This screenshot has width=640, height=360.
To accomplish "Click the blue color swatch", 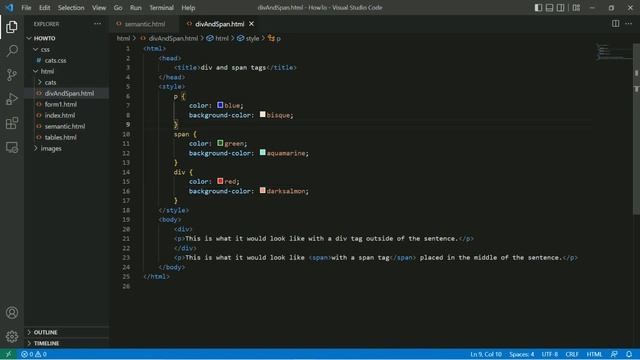I will pyautogui.click(x=220, y=105).
